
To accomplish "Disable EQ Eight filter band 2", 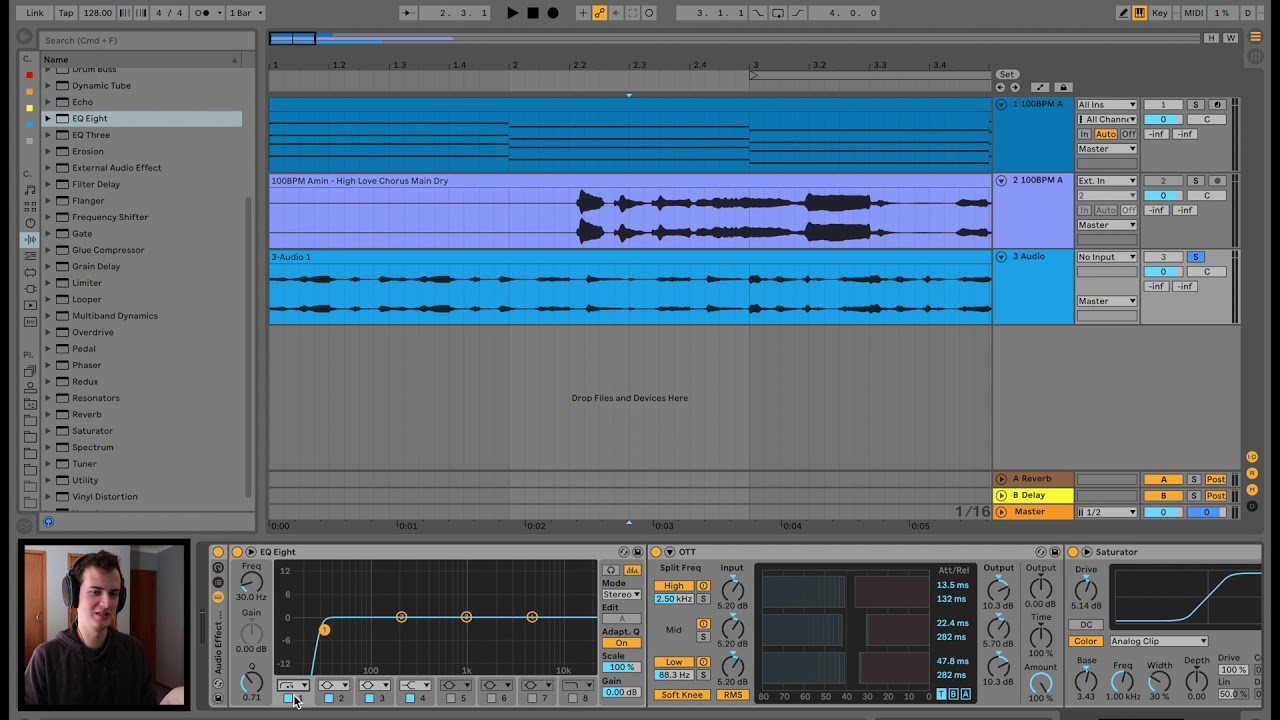I will pos(328,698).
